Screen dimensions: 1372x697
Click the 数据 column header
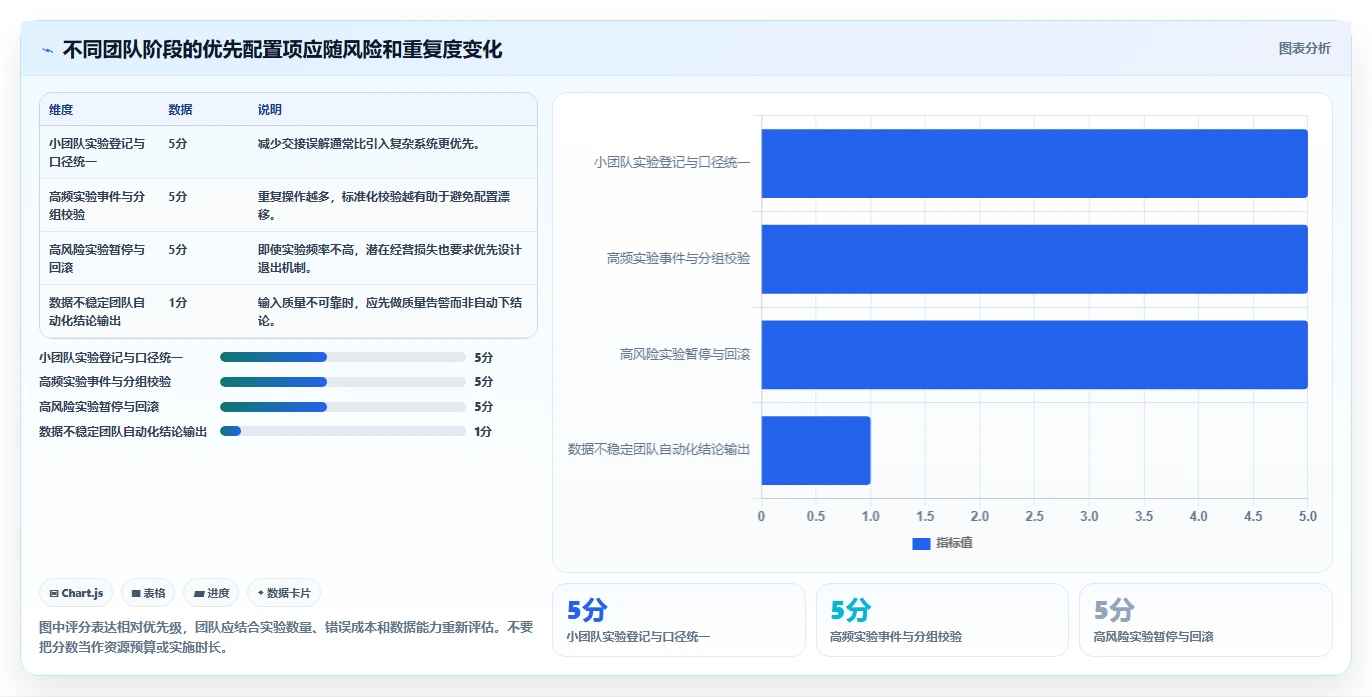180,110
